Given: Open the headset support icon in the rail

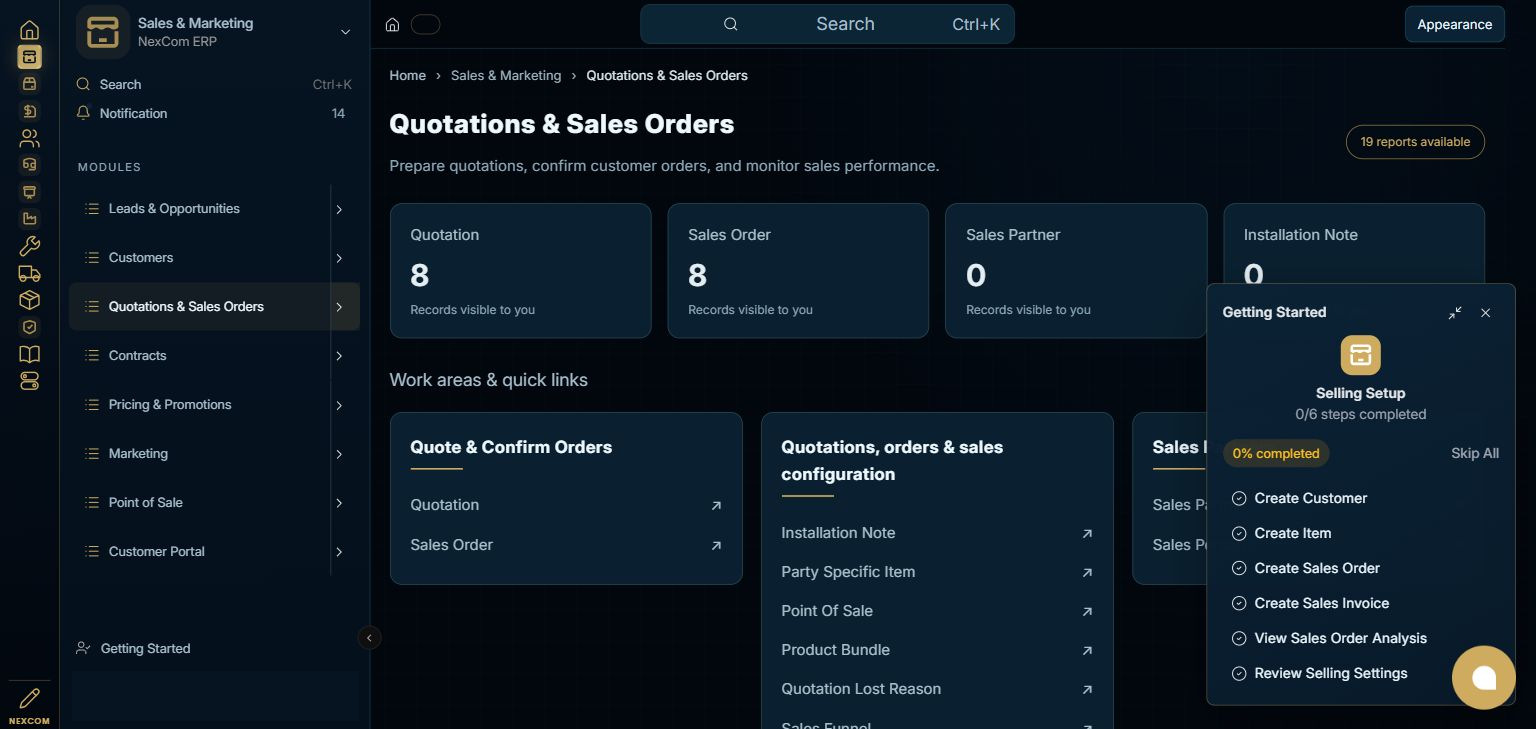Looking at the screenshot, I should pyautogui.click(x=29, y=165).
